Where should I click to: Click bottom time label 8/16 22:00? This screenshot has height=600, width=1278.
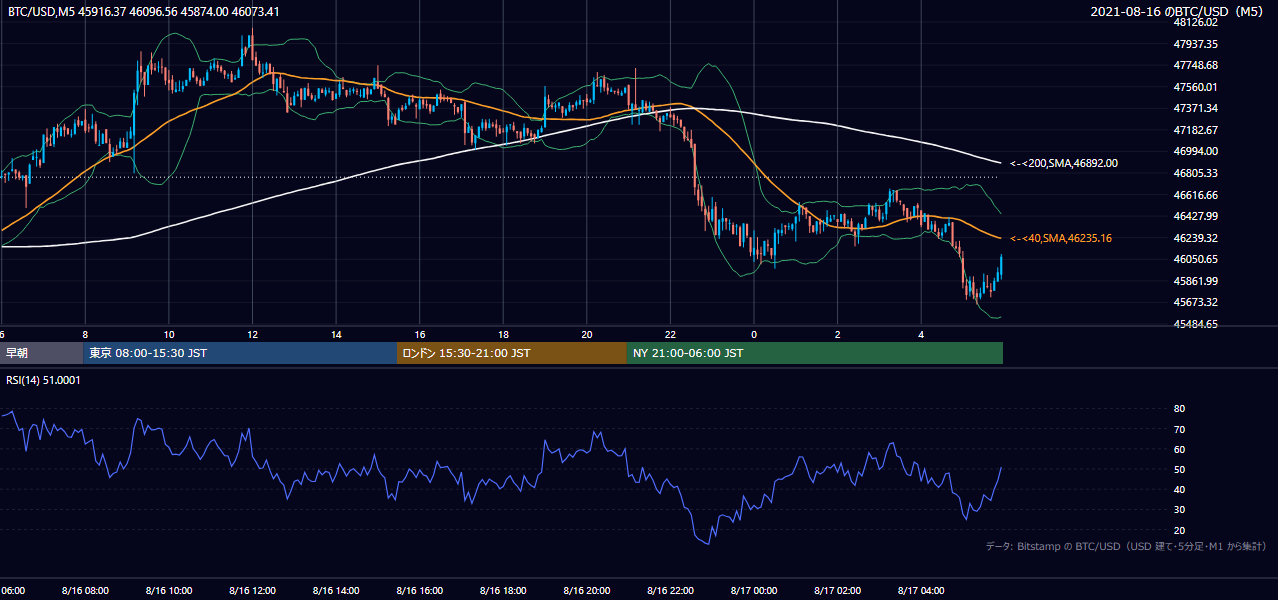[x=670, y=591]
